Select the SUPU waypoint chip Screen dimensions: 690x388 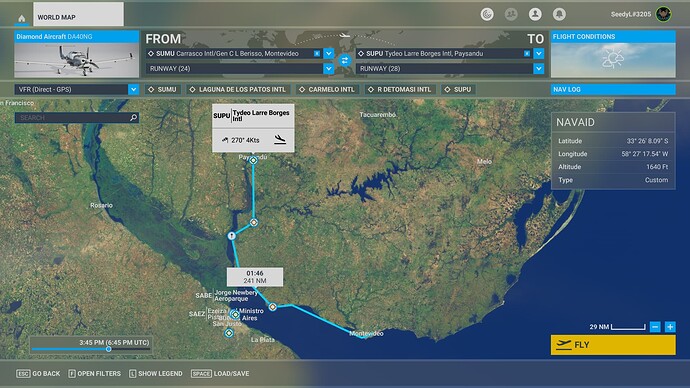pos(458,89)
